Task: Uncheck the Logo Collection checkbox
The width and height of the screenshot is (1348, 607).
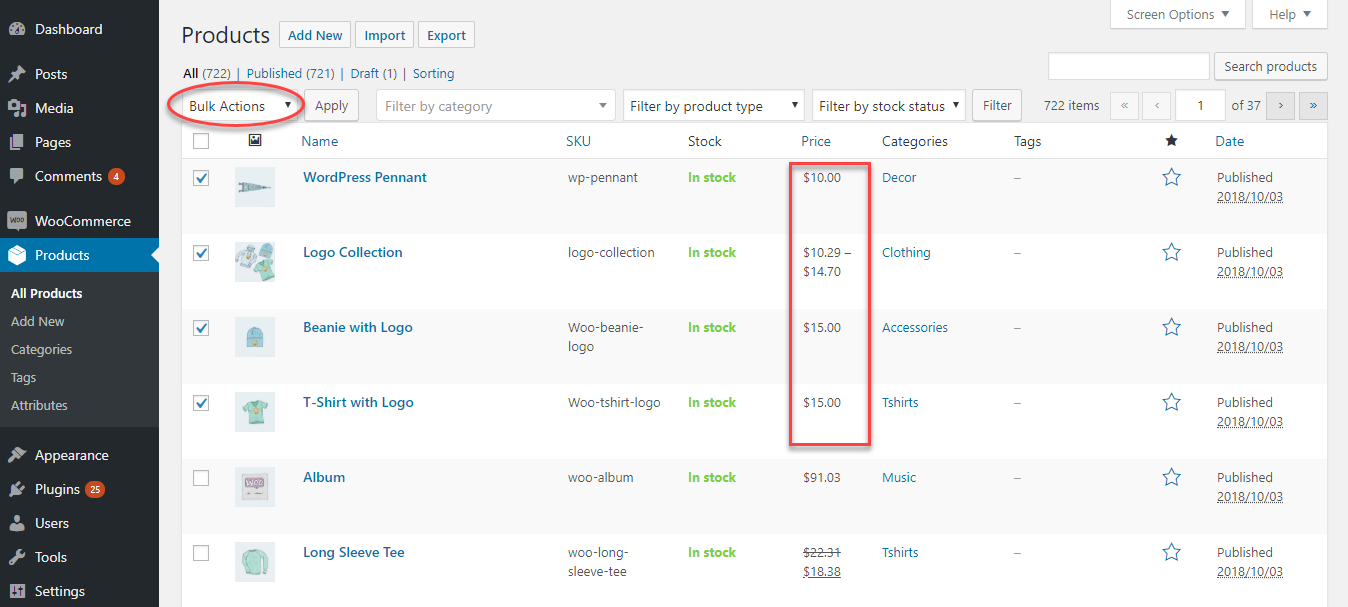Action: coord(201,253)
